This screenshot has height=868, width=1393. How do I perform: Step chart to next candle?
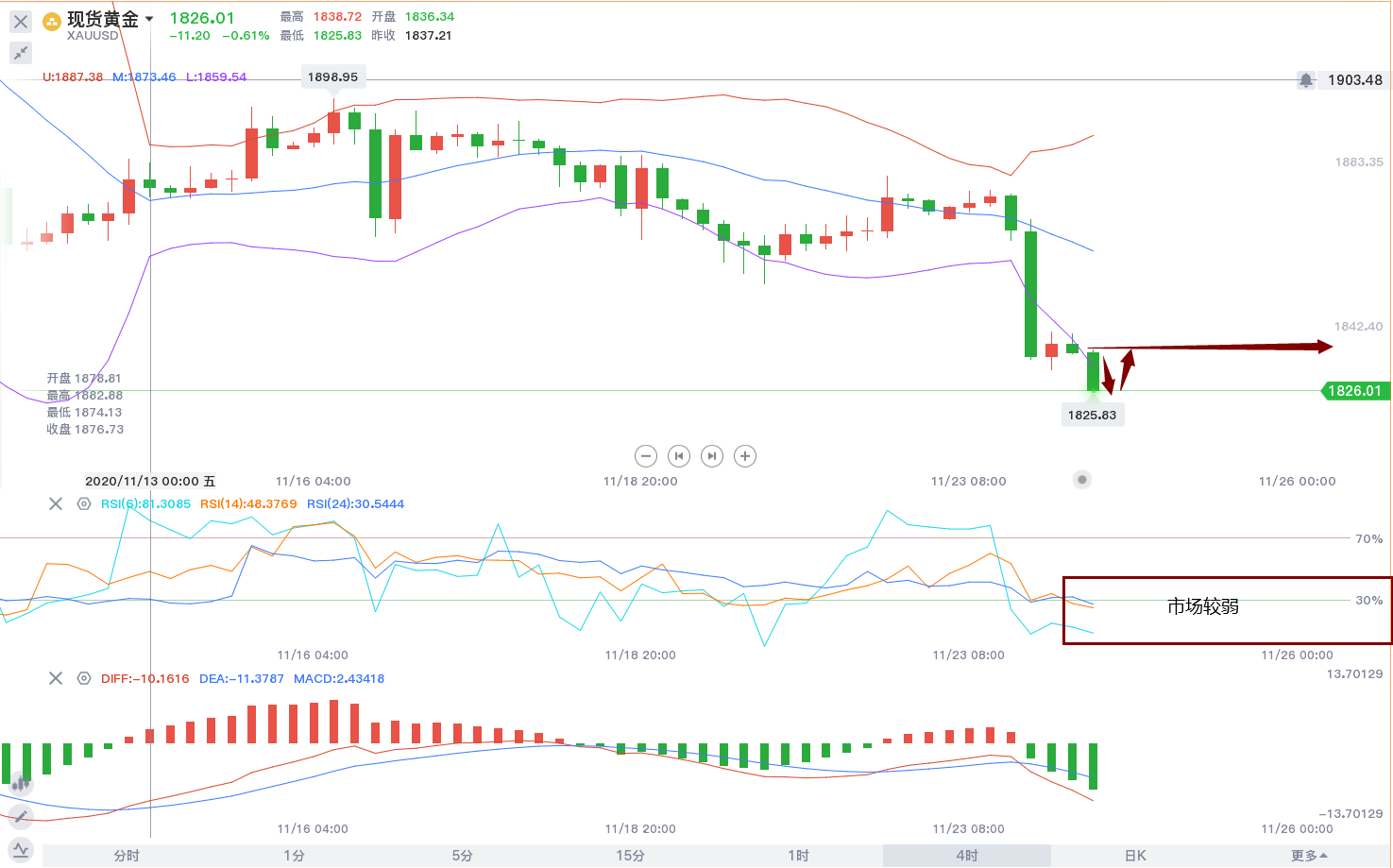(x=712, y=456)
